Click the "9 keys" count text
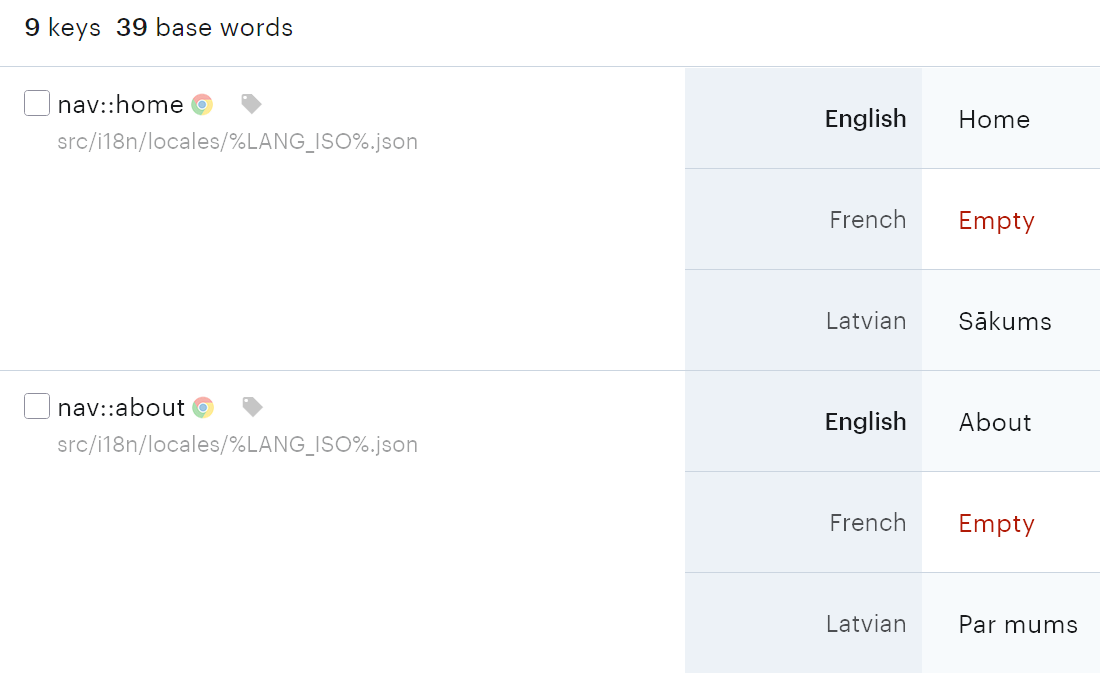Image resolution: width=1100 pixels, height=673 pixels. pyautogui.click(x=62, y=28)
